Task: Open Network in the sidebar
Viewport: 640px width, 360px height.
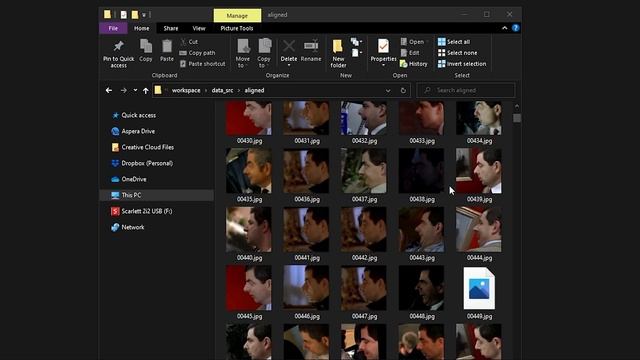Action: 128,227
